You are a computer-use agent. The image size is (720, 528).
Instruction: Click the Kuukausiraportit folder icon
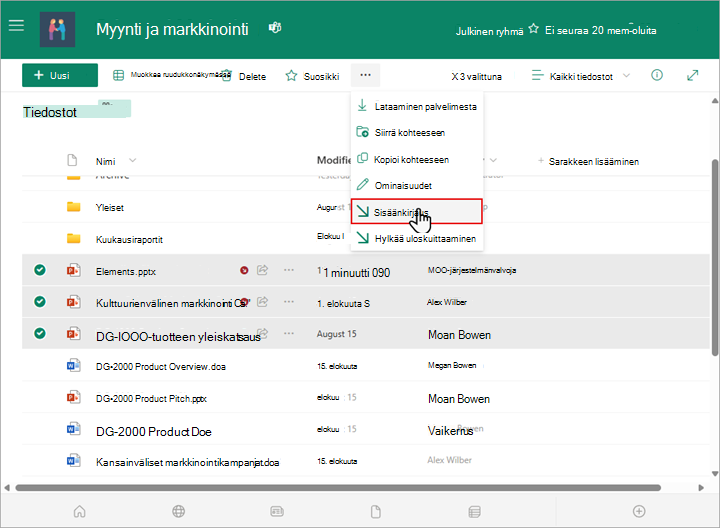73,238
